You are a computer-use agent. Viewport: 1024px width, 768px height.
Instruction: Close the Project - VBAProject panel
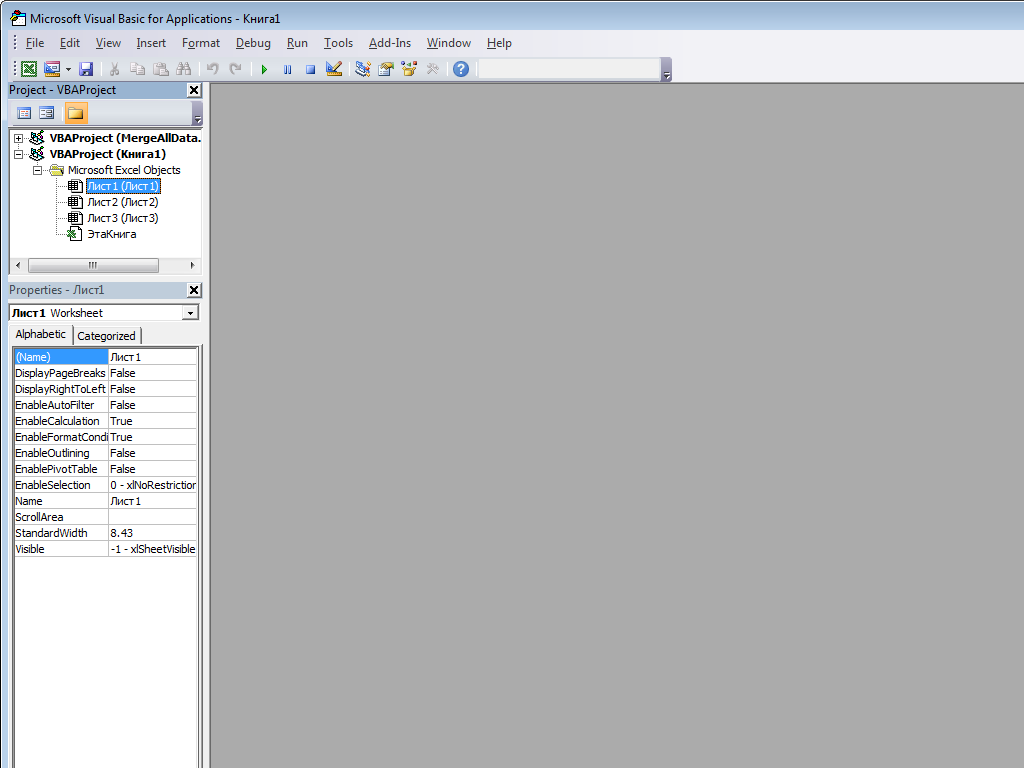pyautogui.click(x=194, y=90)
